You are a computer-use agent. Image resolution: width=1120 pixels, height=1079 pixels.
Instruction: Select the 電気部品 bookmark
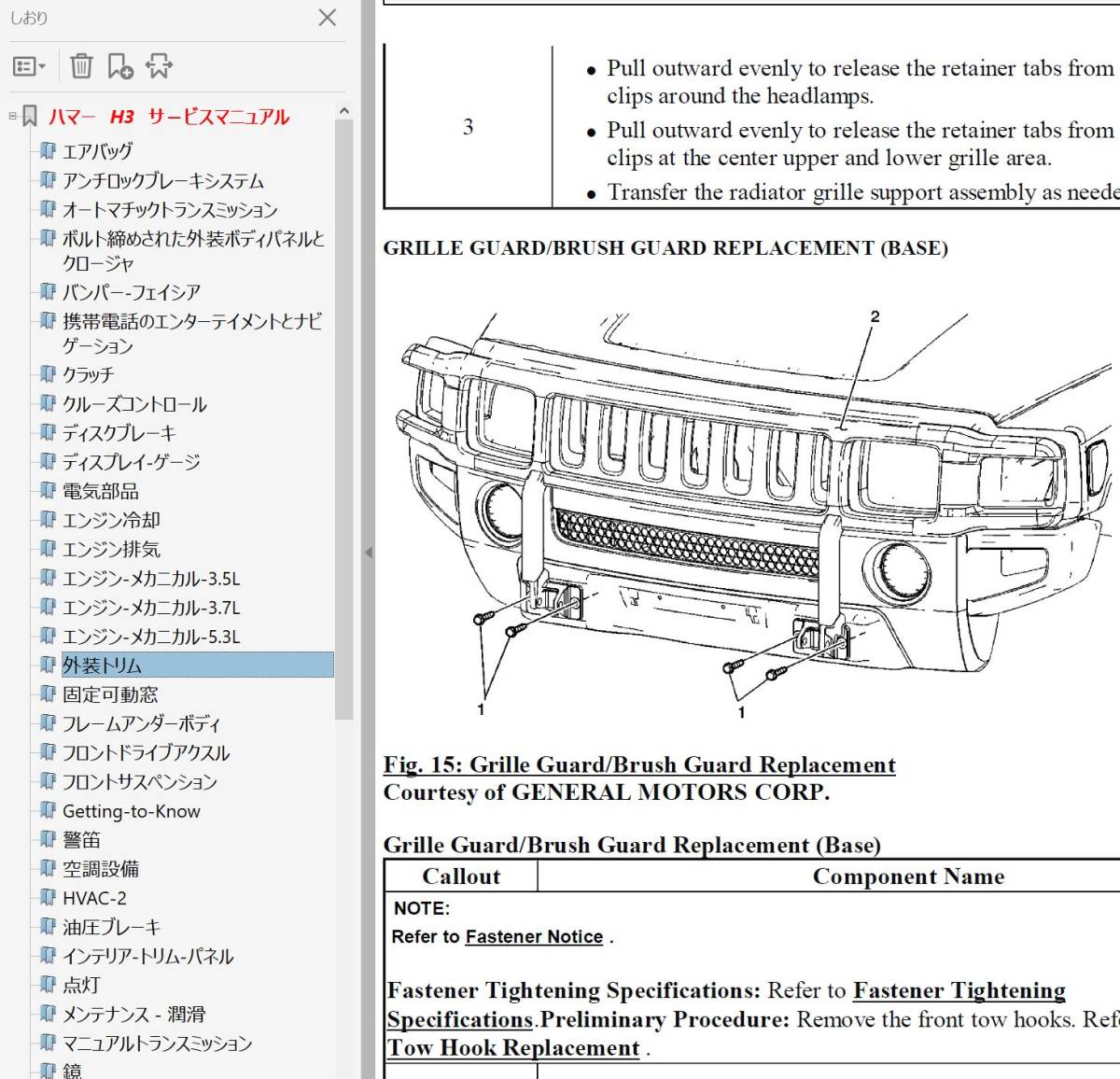click(x=101, y=491)
